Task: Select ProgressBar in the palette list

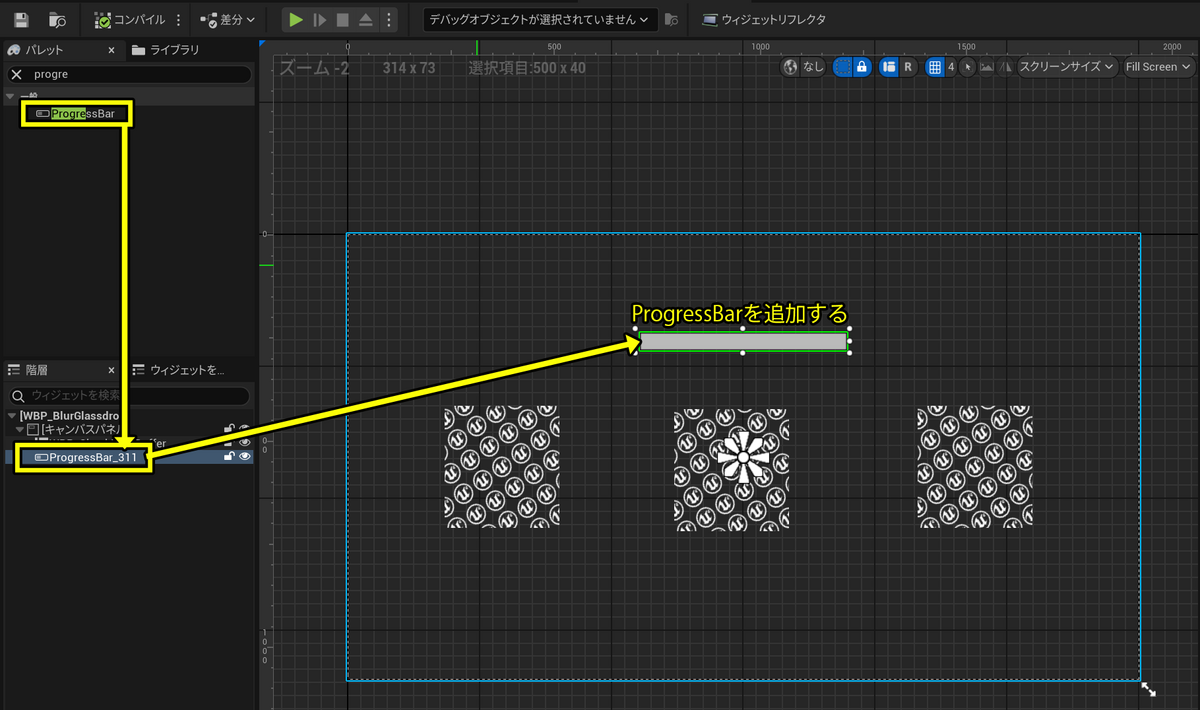Action: pyautogui.click(x=75, y=114)
